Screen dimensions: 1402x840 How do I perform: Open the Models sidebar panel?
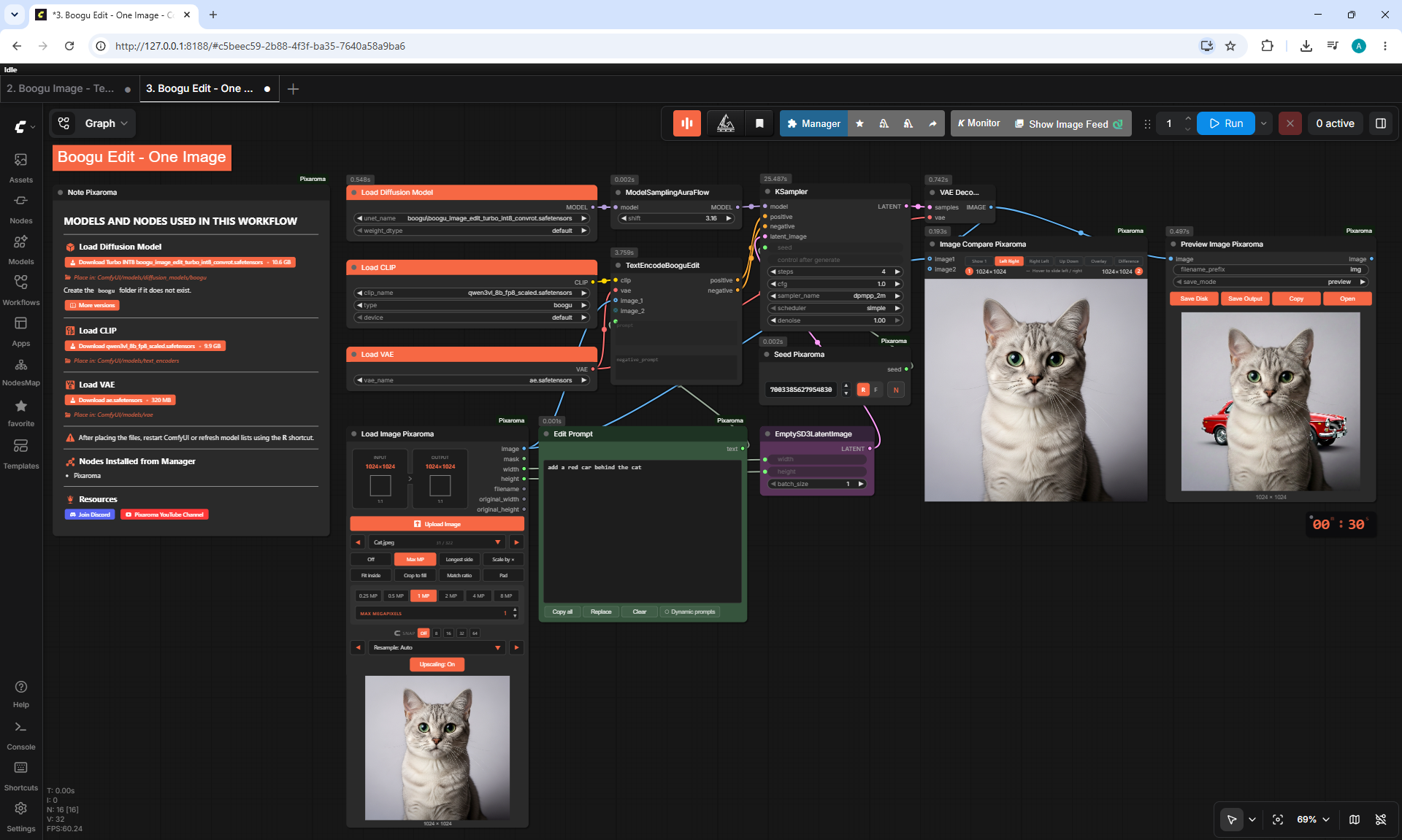tap(20, 250)
